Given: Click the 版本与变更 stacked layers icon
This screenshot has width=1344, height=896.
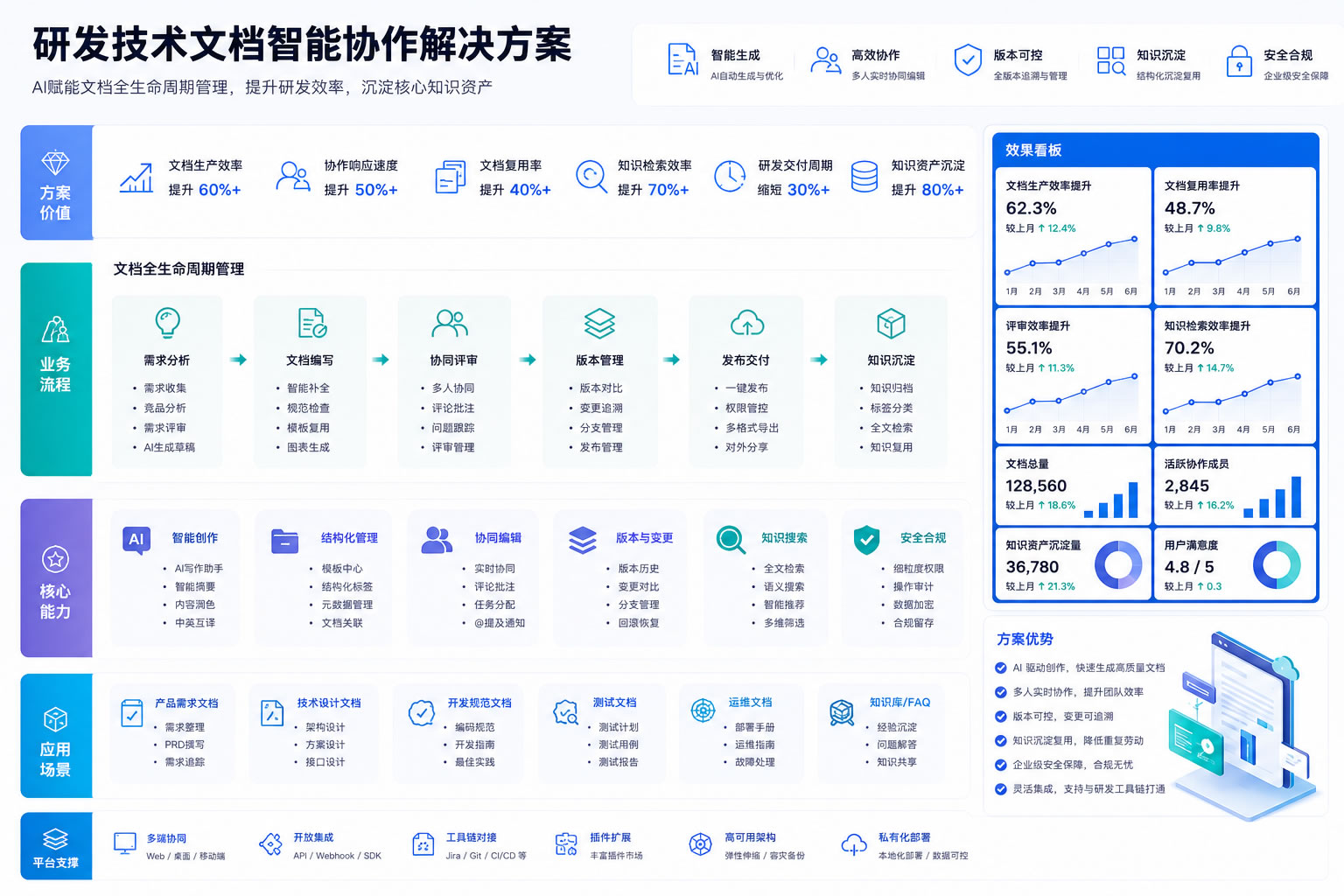Looking at the screenshot, I should tap(583, 540).
